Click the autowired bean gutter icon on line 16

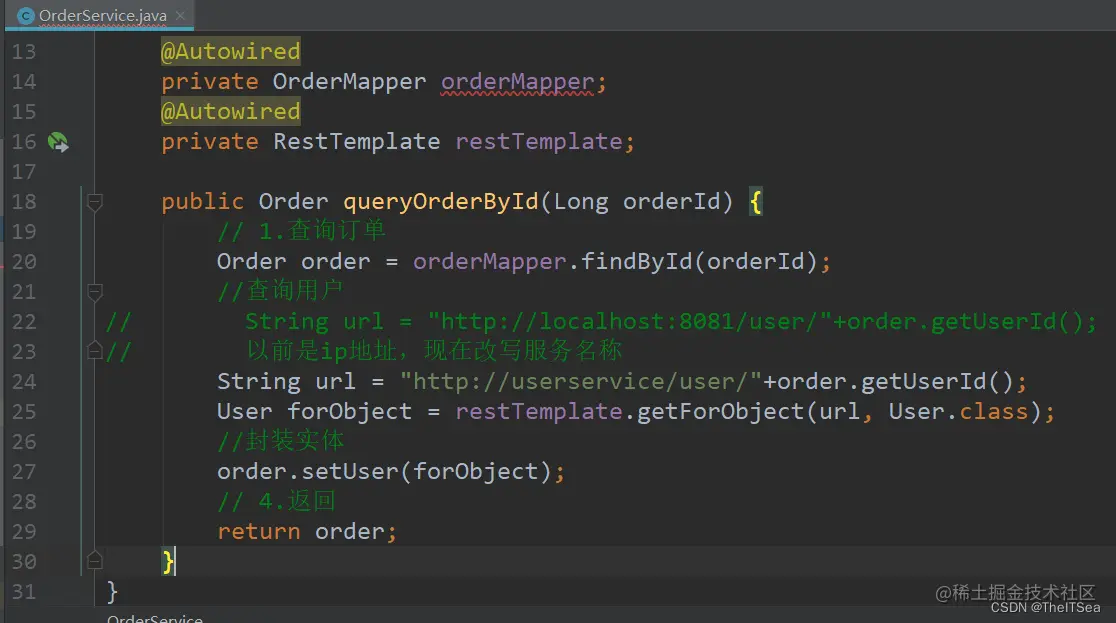tap(58, 142)
